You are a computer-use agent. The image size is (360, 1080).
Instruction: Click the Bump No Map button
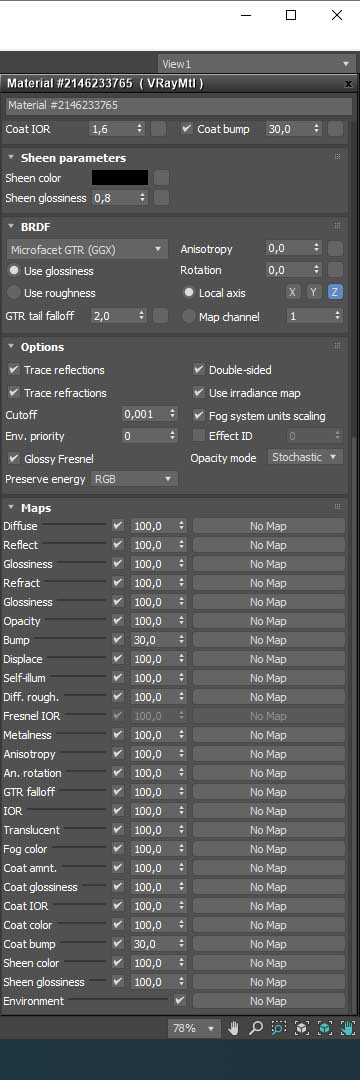tap(268, 640)
